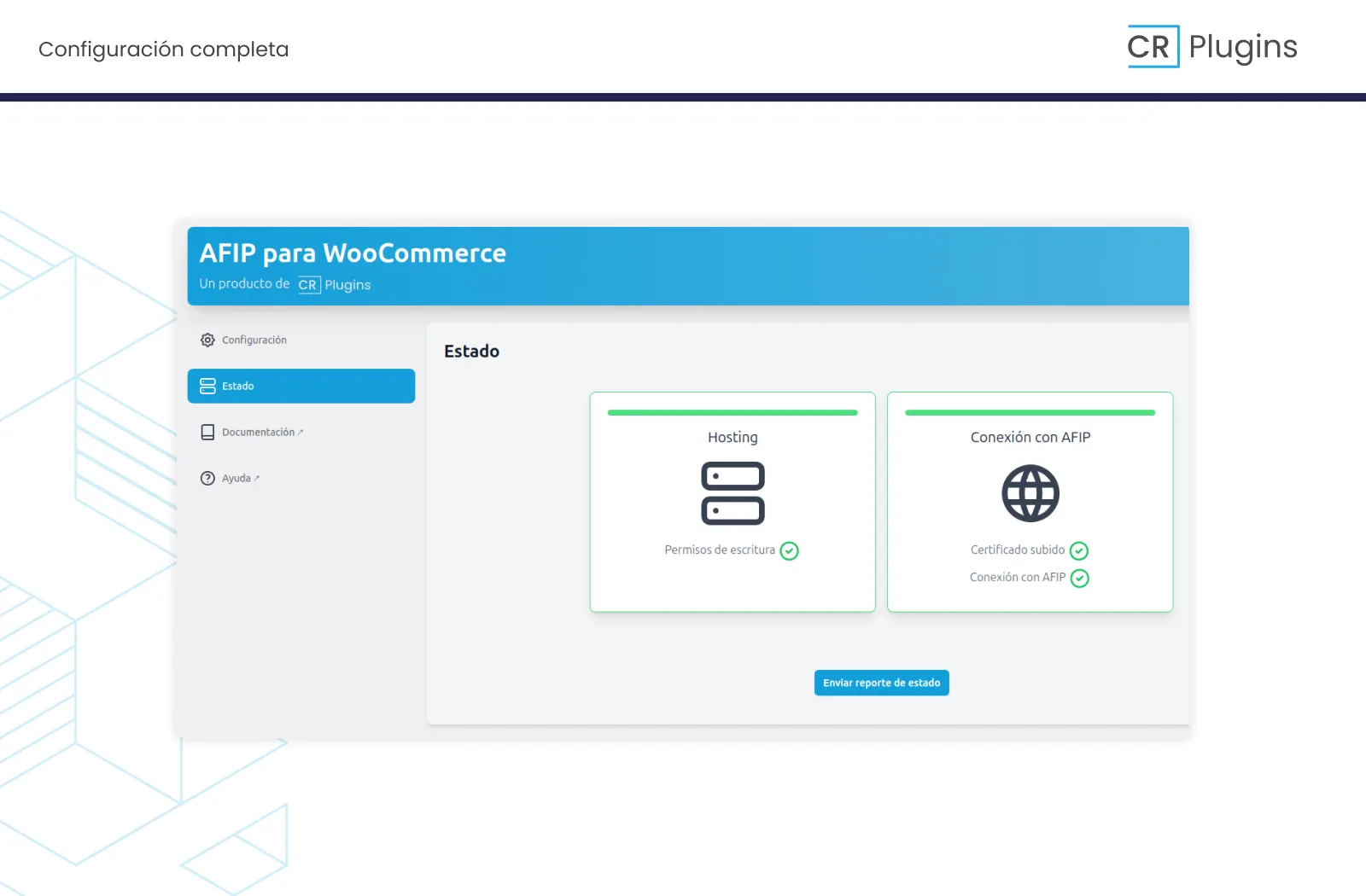Click the green bar in Conexión con AFIP card
The image size is (1366, 896).
1030,413
